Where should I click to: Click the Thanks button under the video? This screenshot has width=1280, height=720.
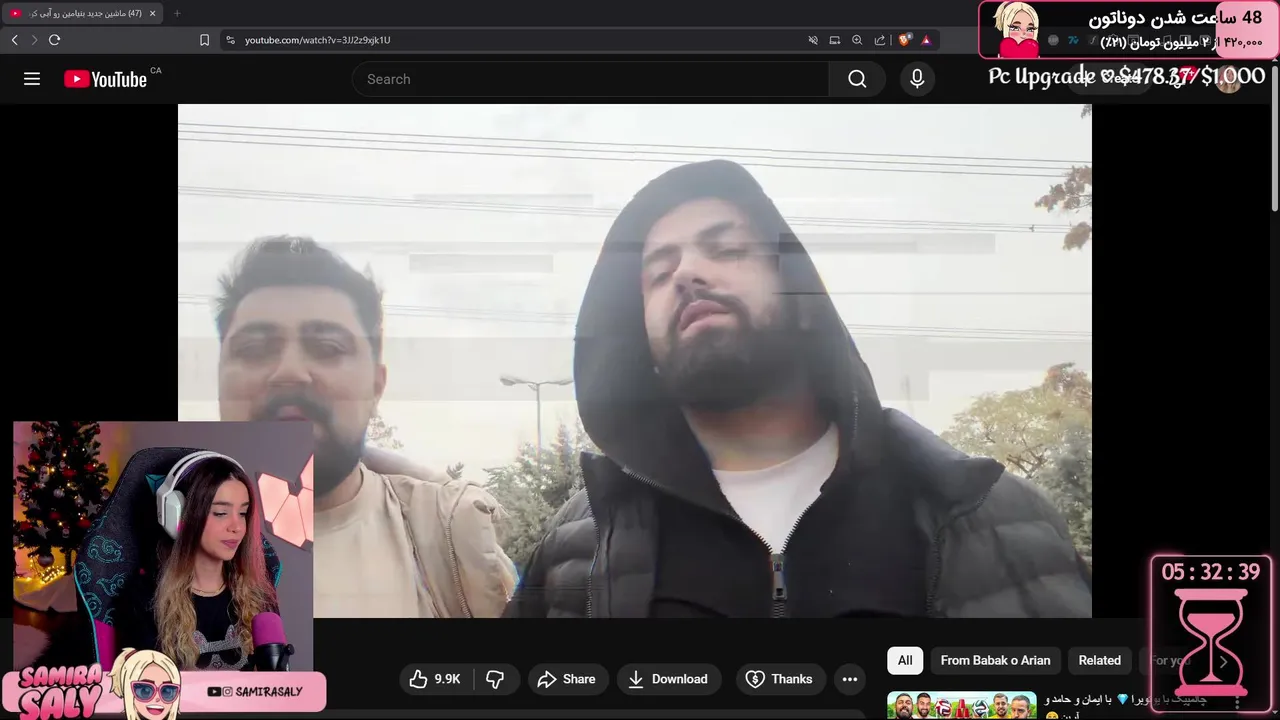point(780,679)
